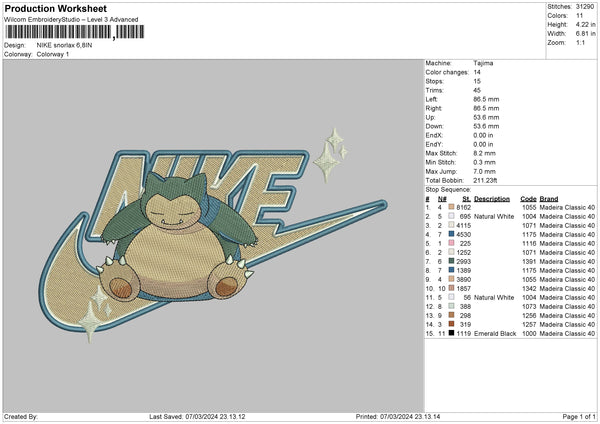This screenshot has height=424, width=600.
Task: Click the Color changes value 14
Action: 477,72
